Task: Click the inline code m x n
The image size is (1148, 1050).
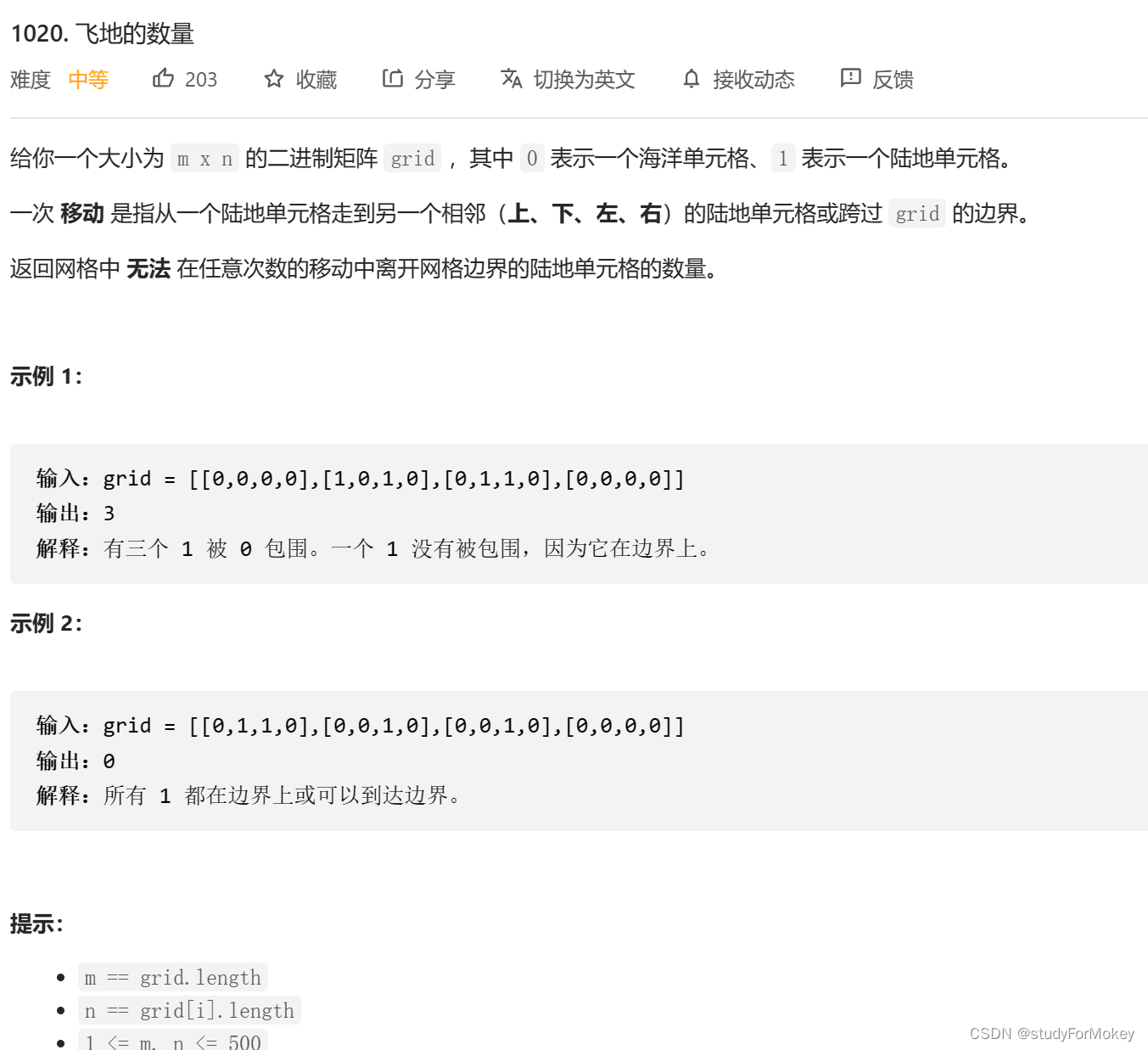Action: [204, 159]
